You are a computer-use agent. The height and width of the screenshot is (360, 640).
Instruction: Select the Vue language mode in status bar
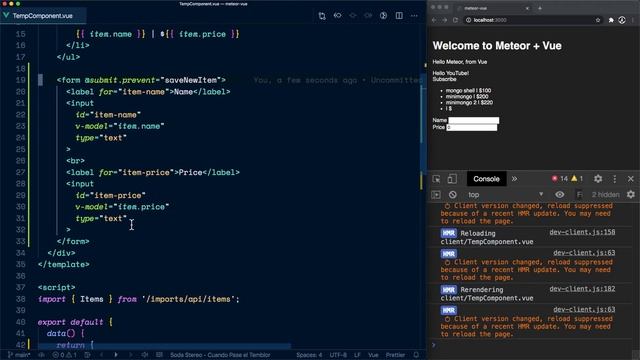[x=373, y=355]
